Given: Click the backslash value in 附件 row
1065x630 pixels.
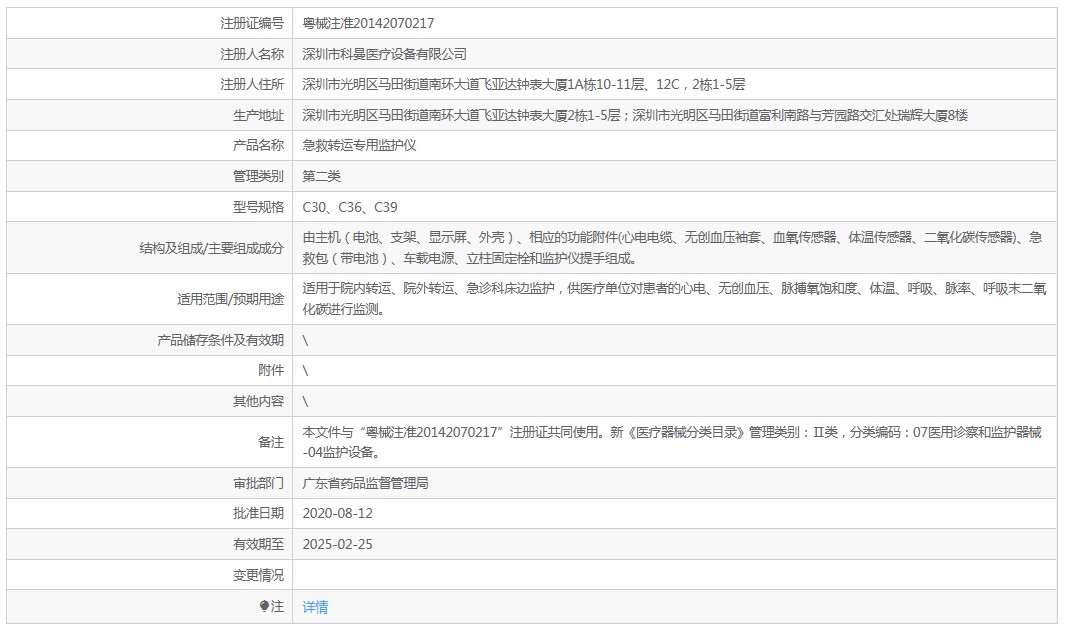Looking at the screenshot, I should (x=305, y=370).
